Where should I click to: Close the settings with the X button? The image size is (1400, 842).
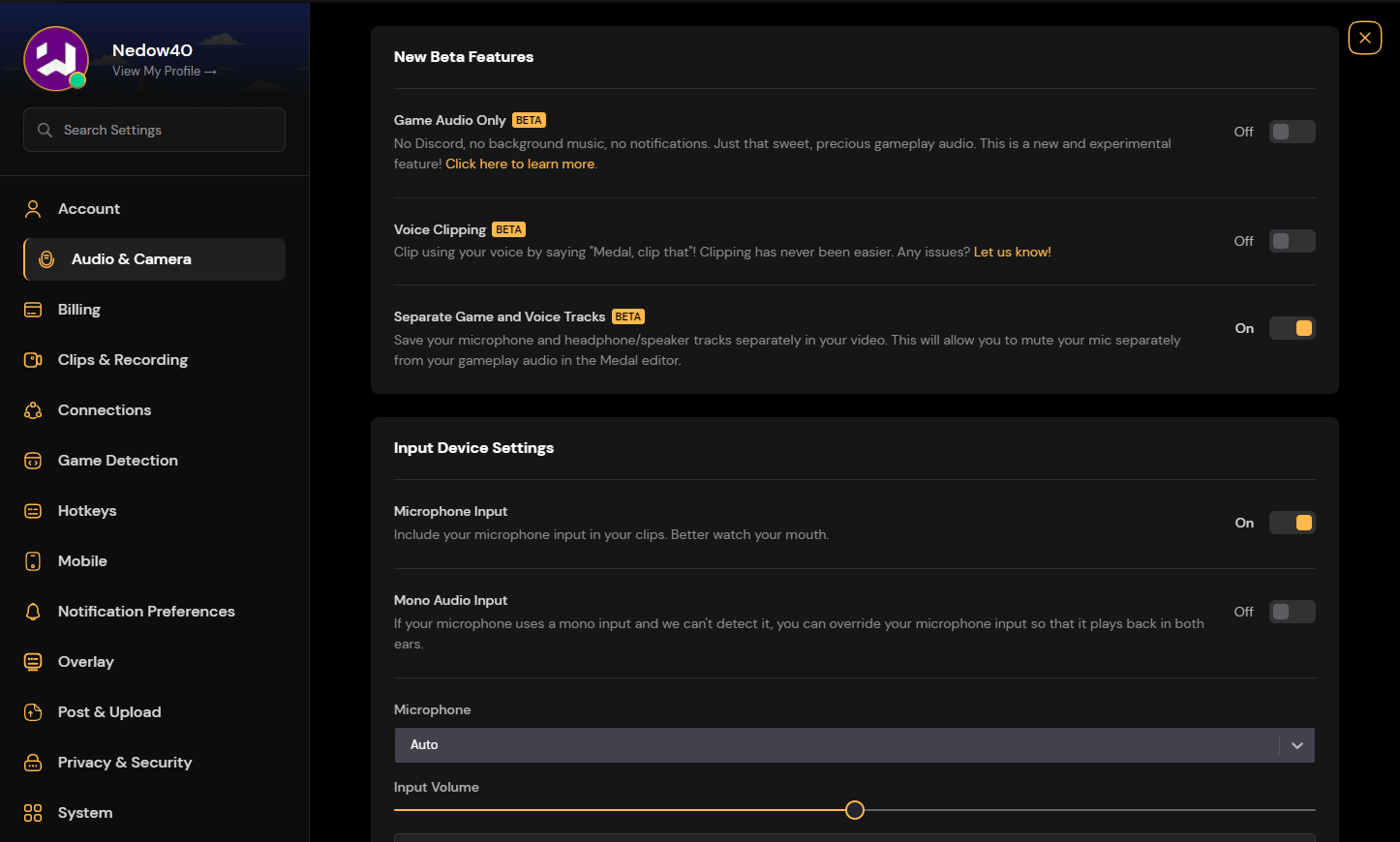1365,38
